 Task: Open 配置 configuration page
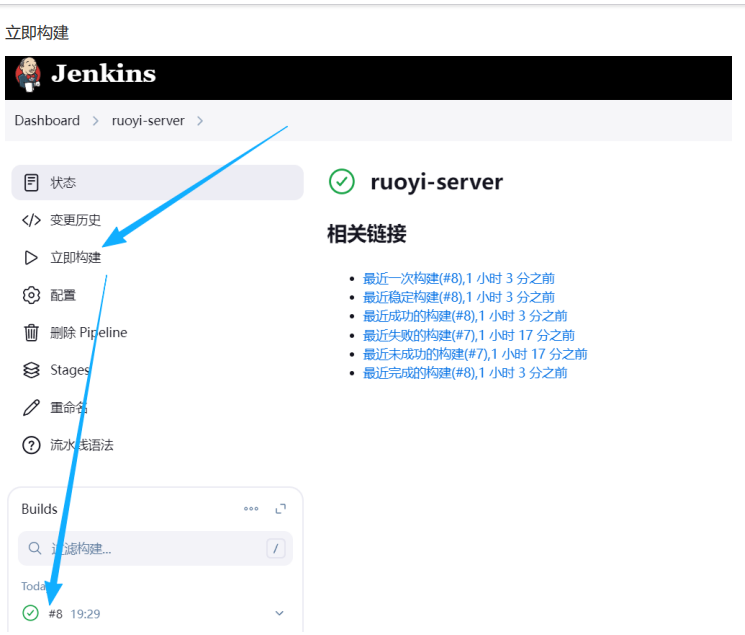[63, 295]
